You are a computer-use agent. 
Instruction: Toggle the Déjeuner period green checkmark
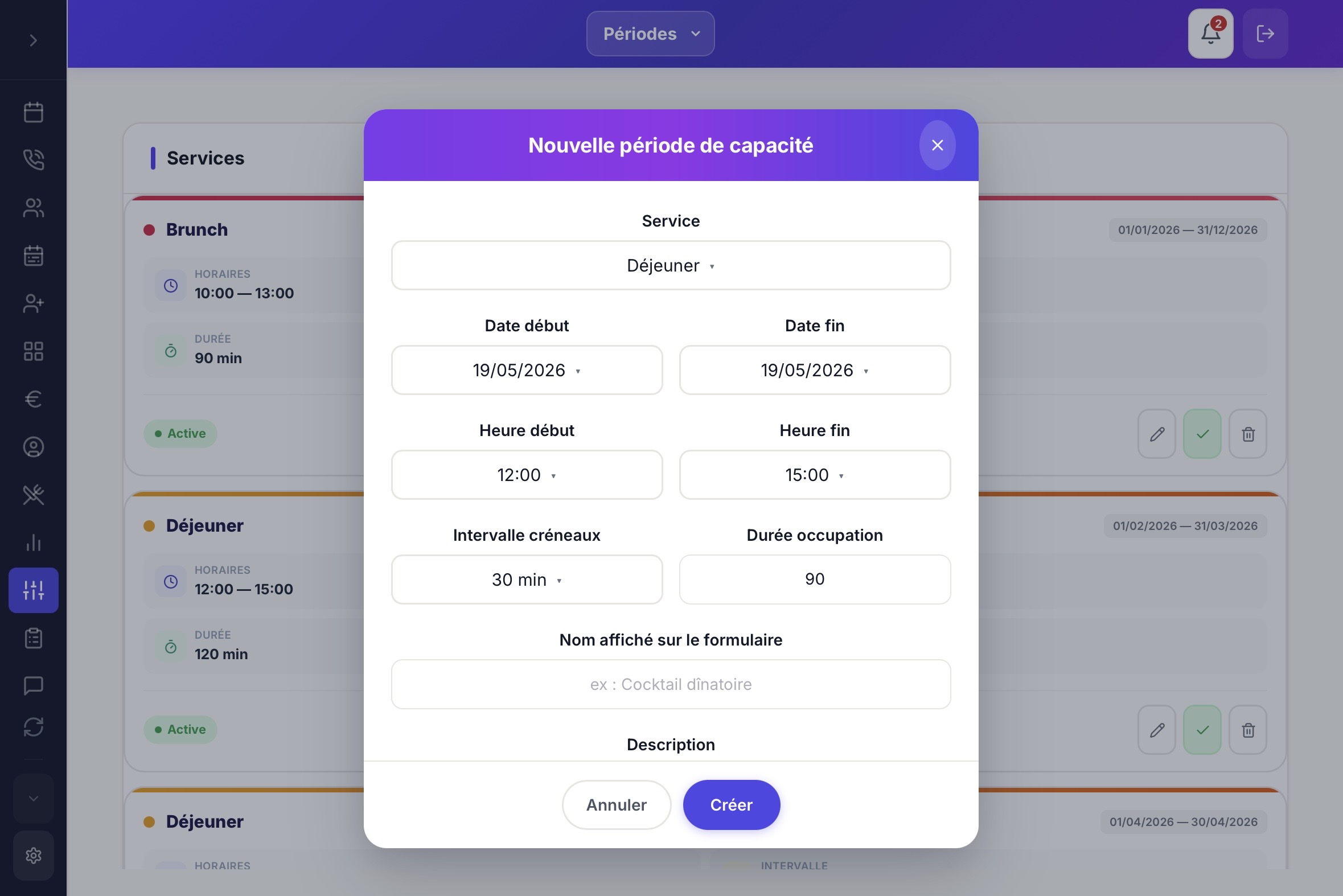(x=1202, y=730)
